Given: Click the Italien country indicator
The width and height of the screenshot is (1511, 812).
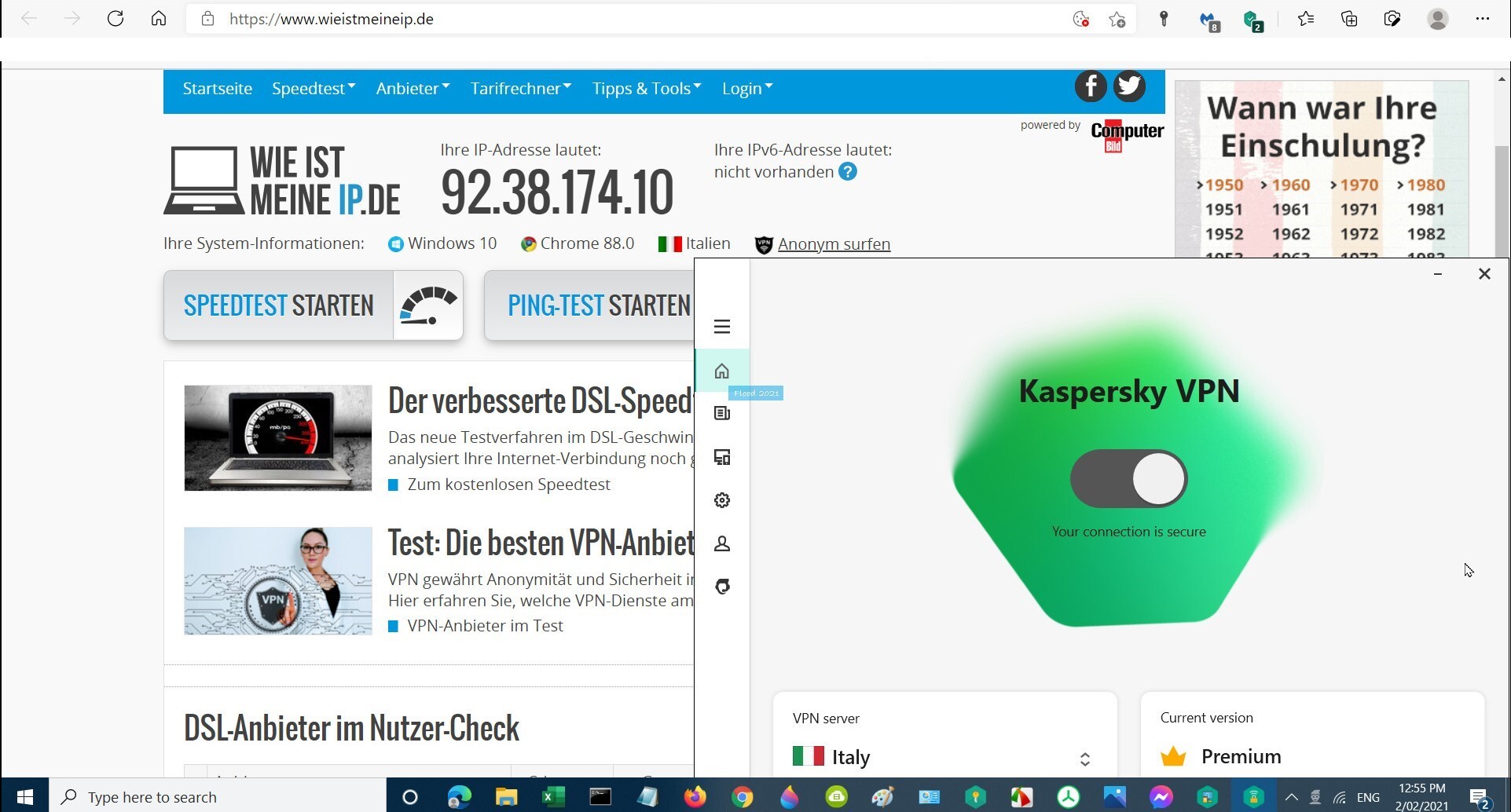Looking at the screenshot, I should point(695,244).
